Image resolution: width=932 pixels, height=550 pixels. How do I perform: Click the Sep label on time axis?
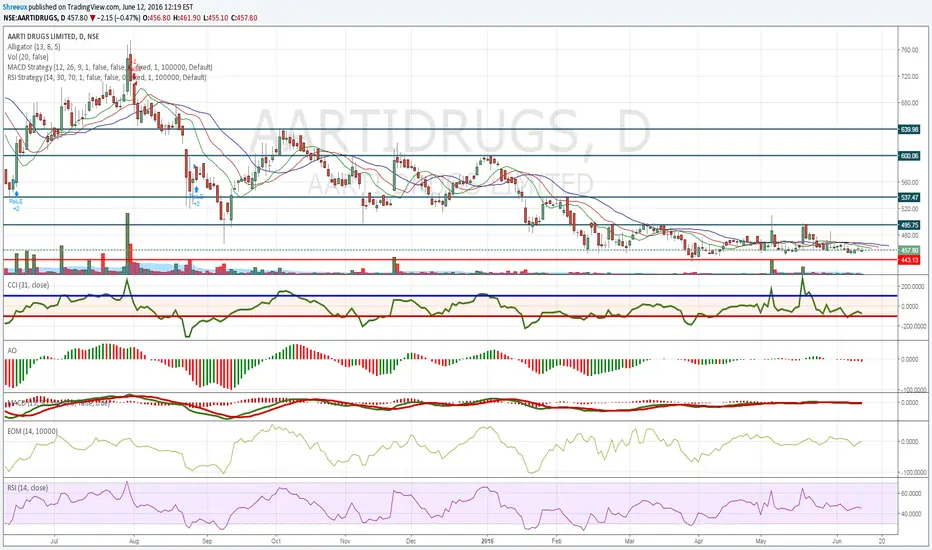[x=207, y=542]
